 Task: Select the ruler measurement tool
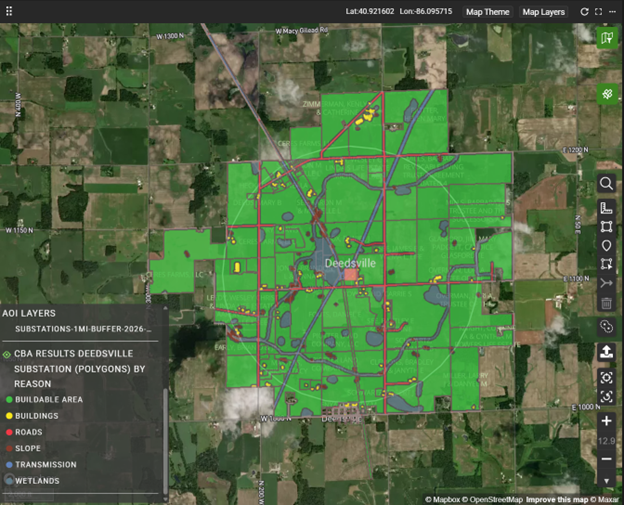point(606,208)
